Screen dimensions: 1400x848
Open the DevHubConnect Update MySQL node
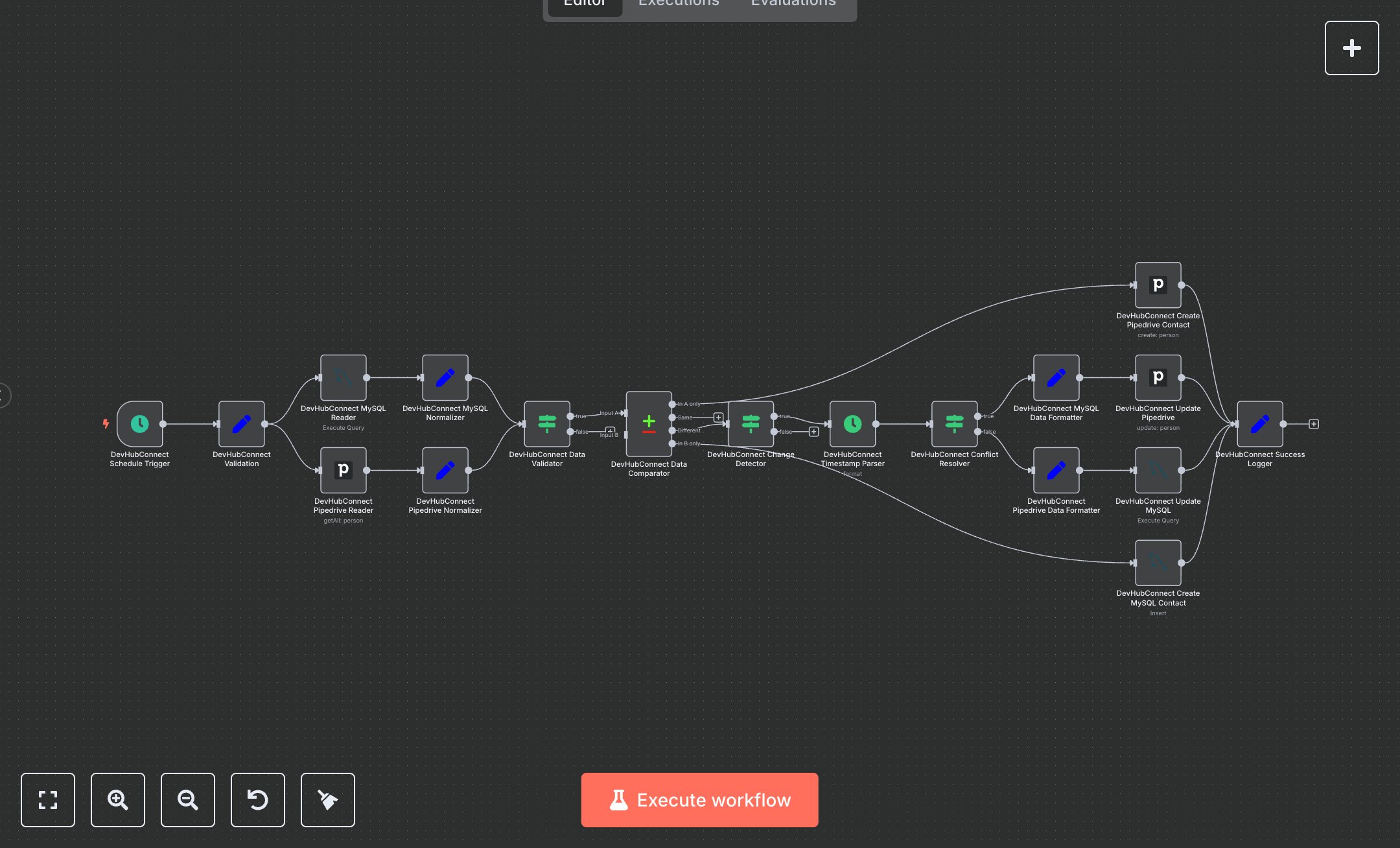point(1158,470)
